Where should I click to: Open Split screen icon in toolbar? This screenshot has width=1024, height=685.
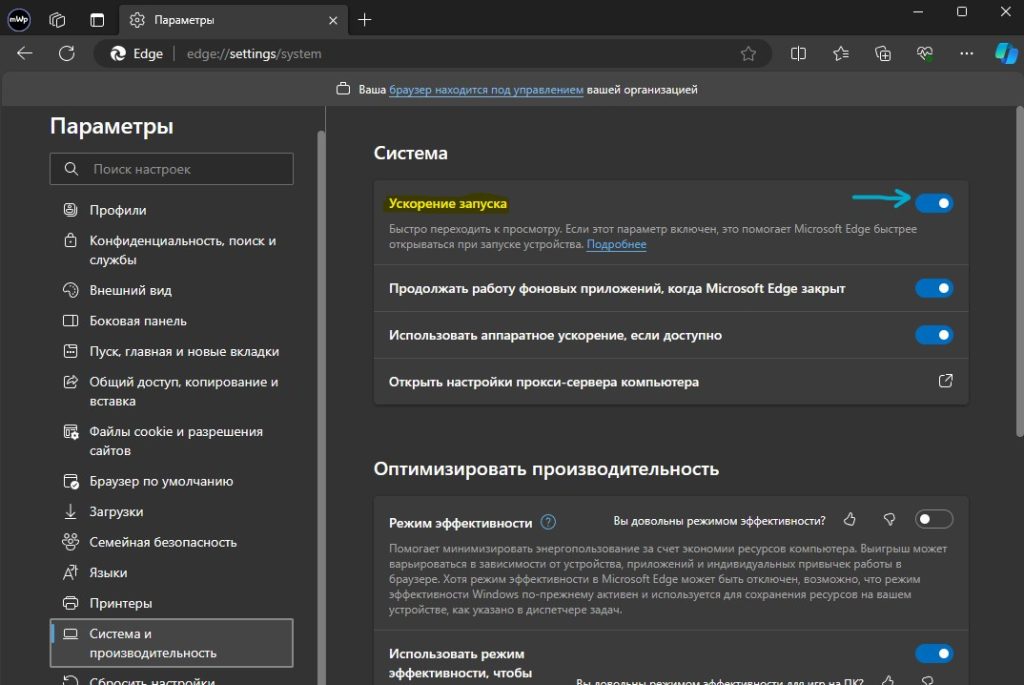coord(798,53)
